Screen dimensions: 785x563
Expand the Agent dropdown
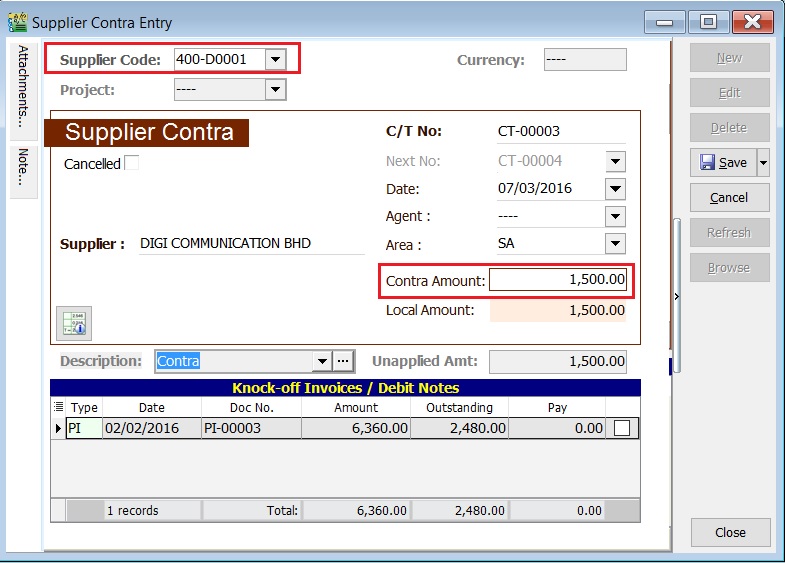tap(615, 217)
